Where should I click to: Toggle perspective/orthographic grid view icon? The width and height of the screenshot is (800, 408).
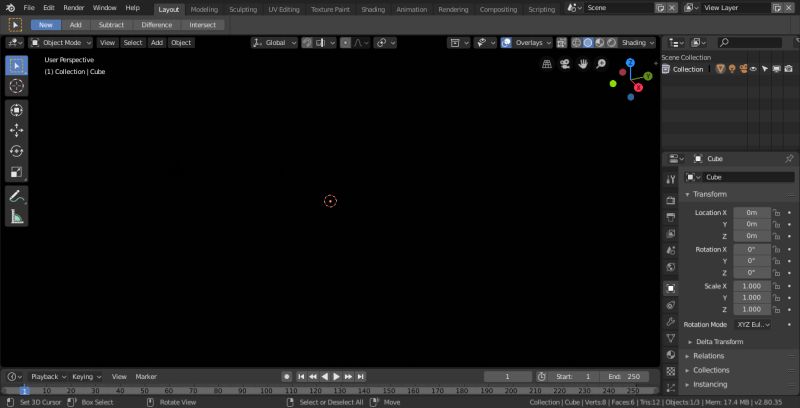pos(547,64)
